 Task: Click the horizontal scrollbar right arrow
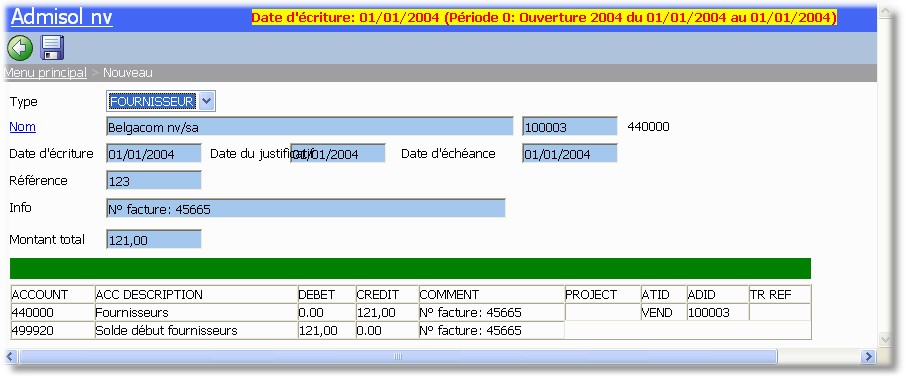tap(868, 356)
